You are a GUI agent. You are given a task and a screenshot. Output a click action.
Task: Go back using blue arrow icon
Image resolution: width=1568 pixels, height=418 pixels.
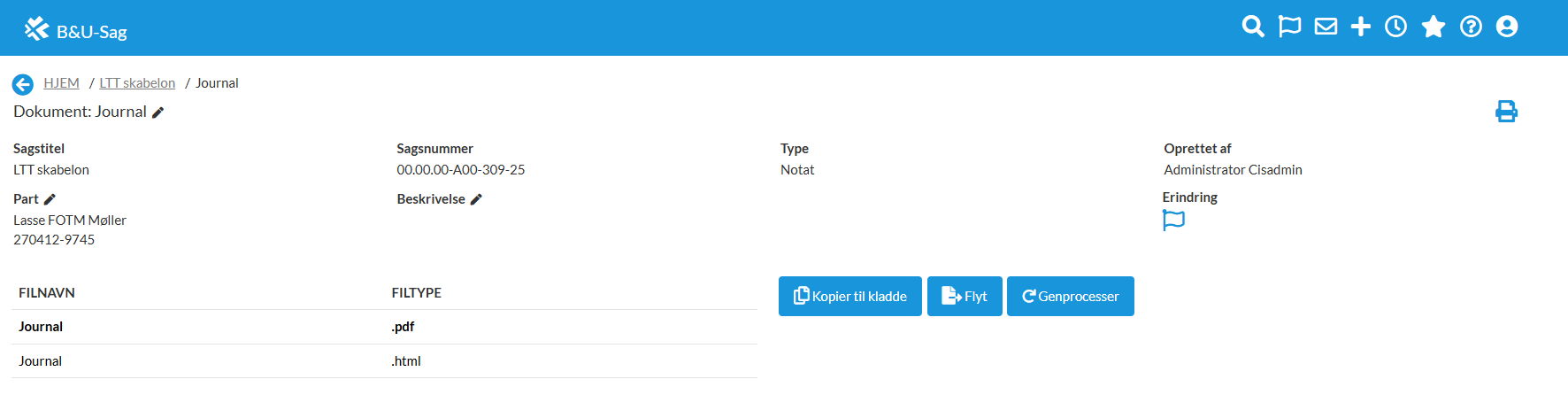[23, 84]
